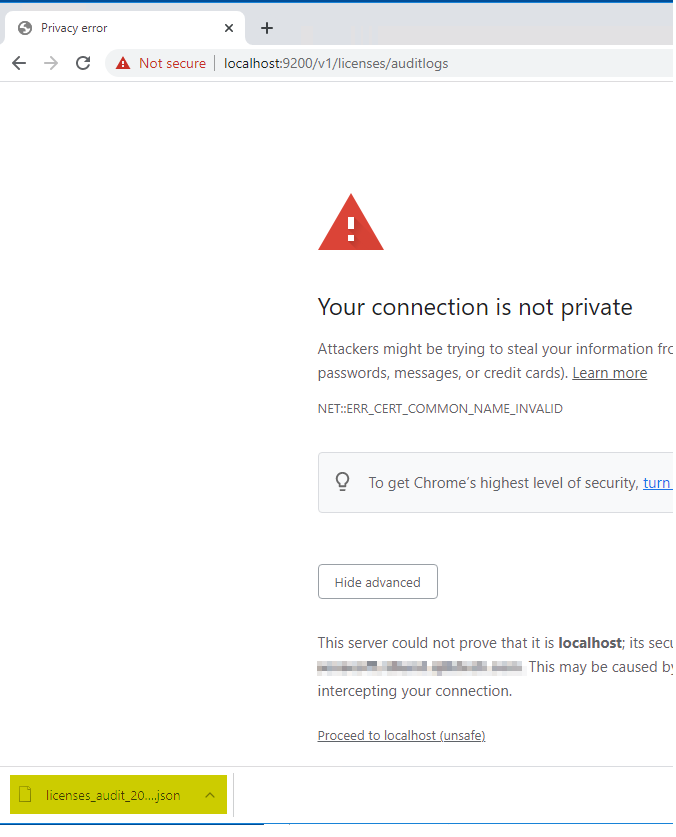
Task: Click the downloaded file's document icon
Action: click(x=28, y=795)
